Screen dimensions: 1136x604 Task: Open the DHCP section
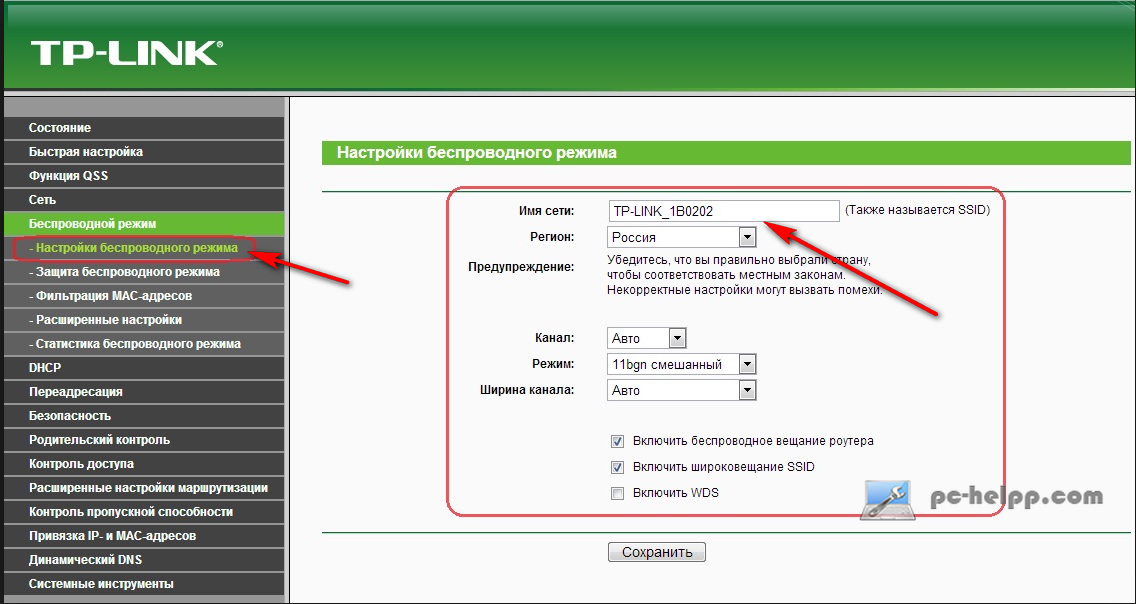[x=144, y=368]
